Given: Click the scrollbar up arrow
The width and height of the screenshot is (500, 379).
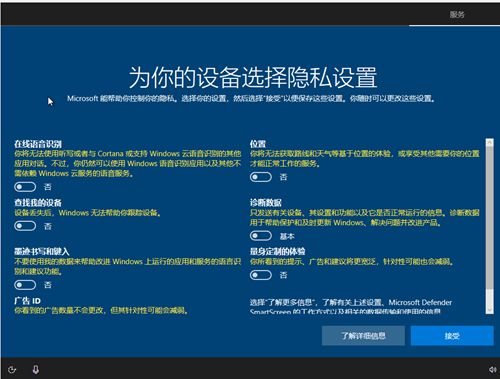Looking at the screenshot, I should [x=489, y=142].
